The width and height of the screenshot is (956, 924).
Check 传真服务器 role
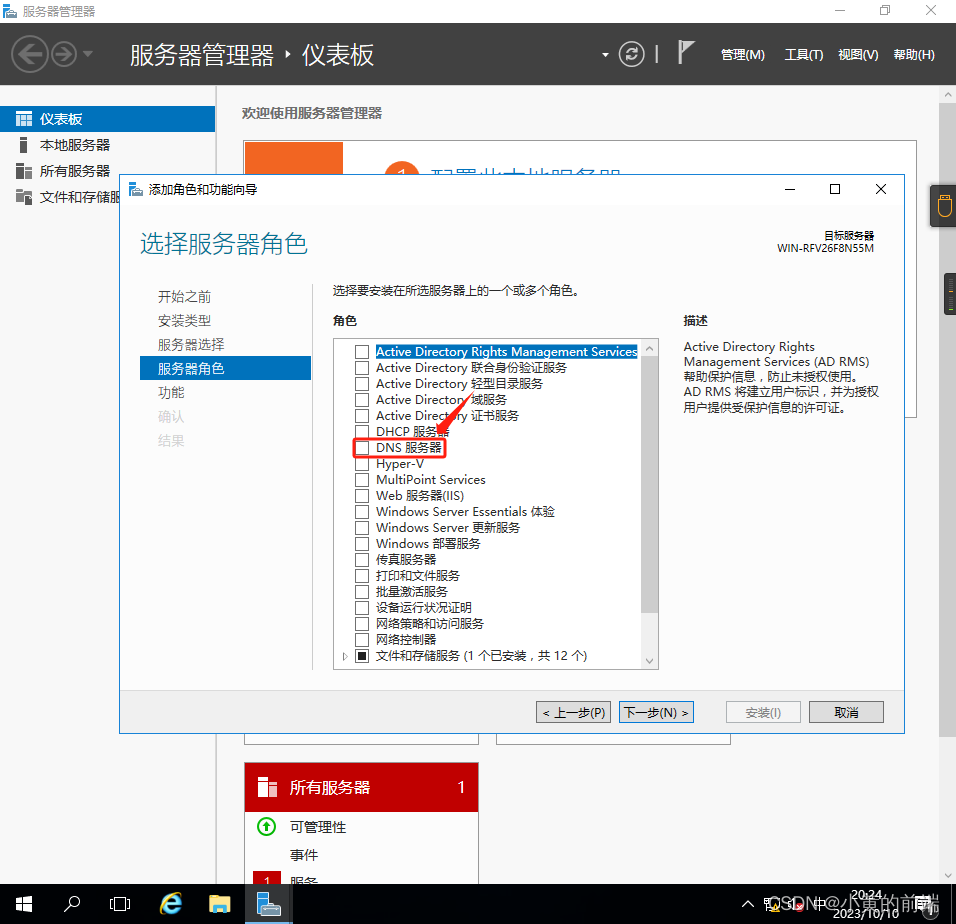point(362,560)
